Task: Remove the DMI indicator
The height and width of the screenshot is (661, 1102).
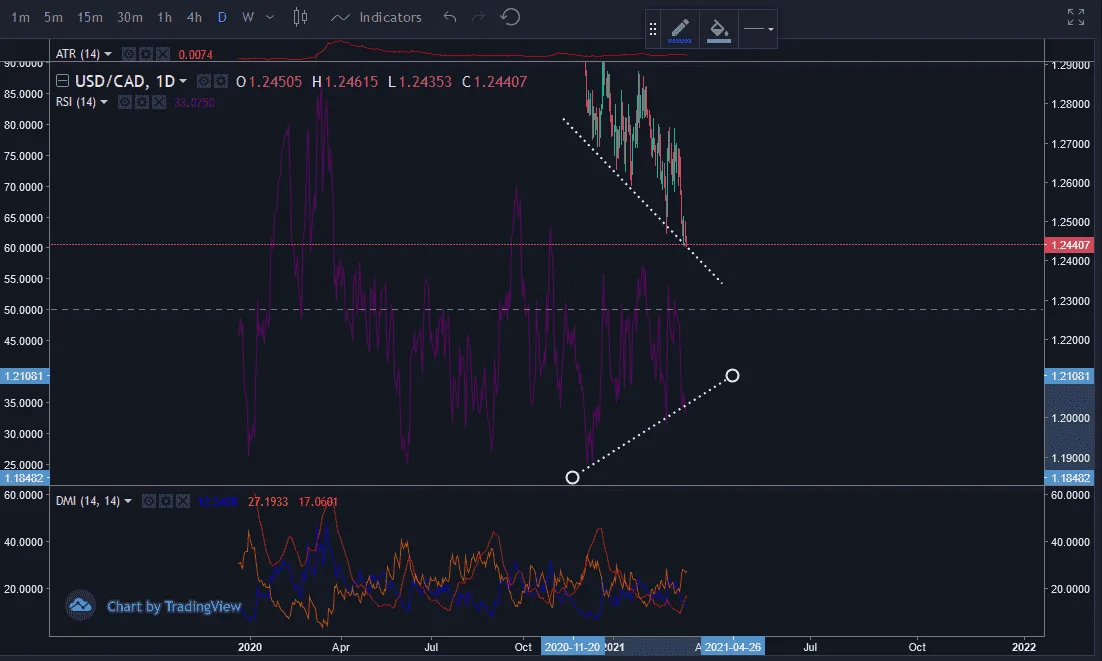Action: [183, 502]
